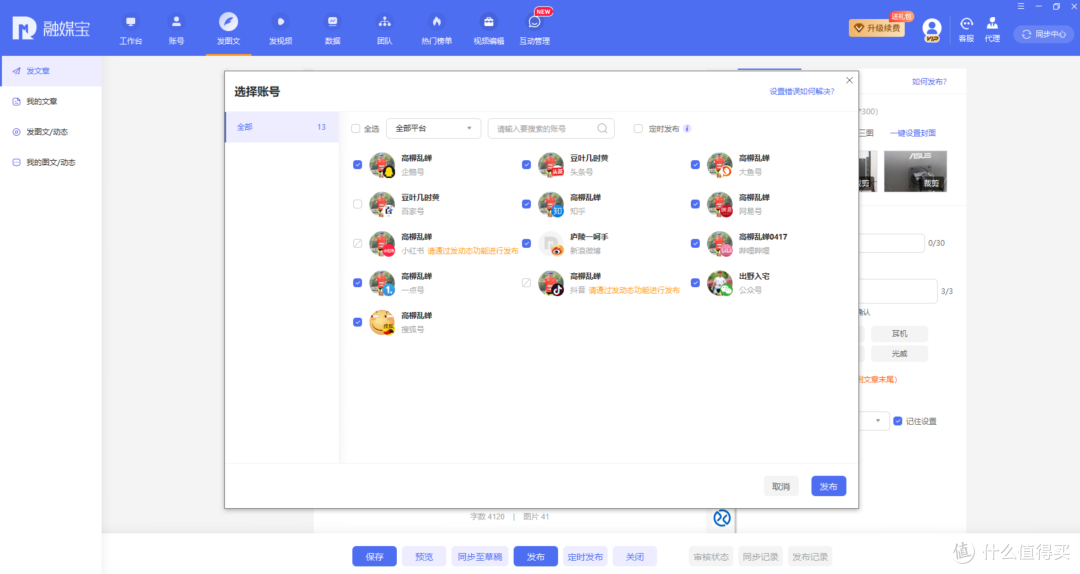Open 发图文/动态 in the sidebar
1080x574 pixels.
point(52,132)
